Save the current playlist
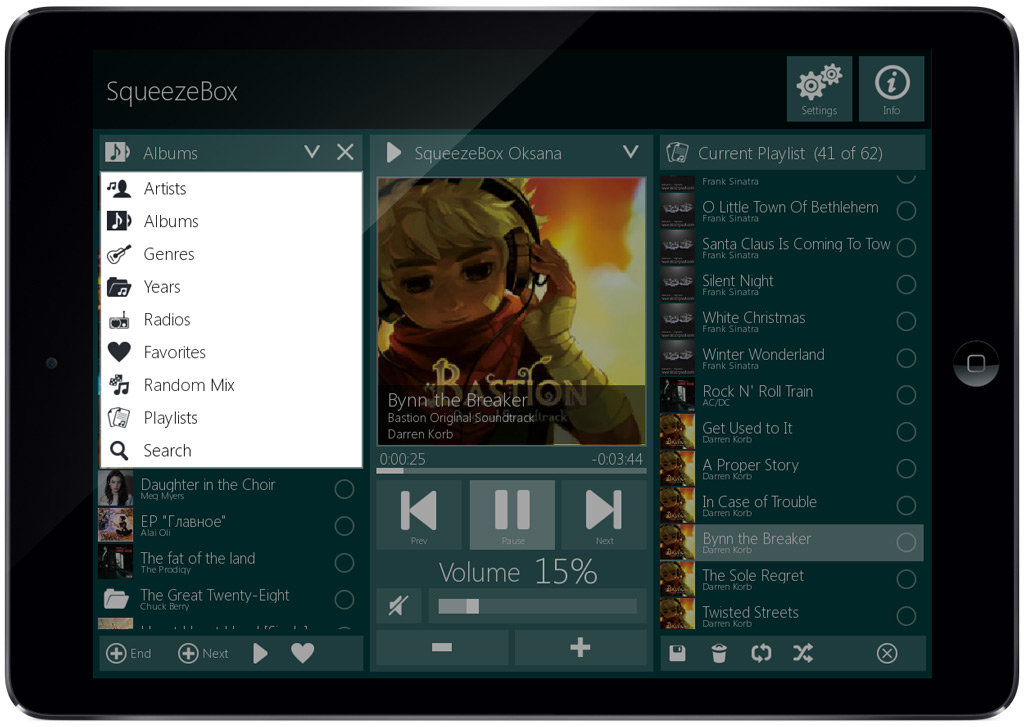This screenshot has height=727, width=1024. [677, 653]
